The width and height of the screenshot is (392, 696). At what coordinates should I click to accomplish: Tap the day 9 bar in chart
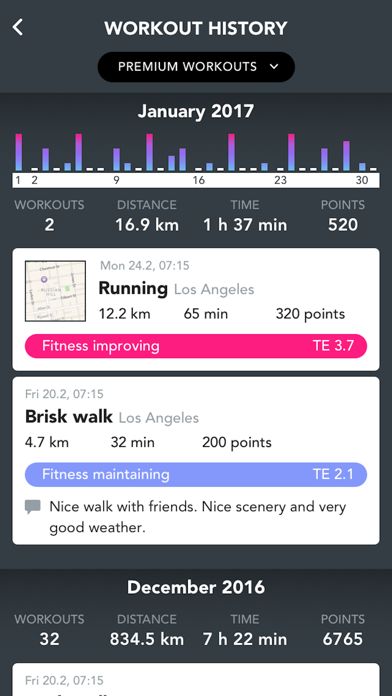pyautogui.click(x=117, y=159)
